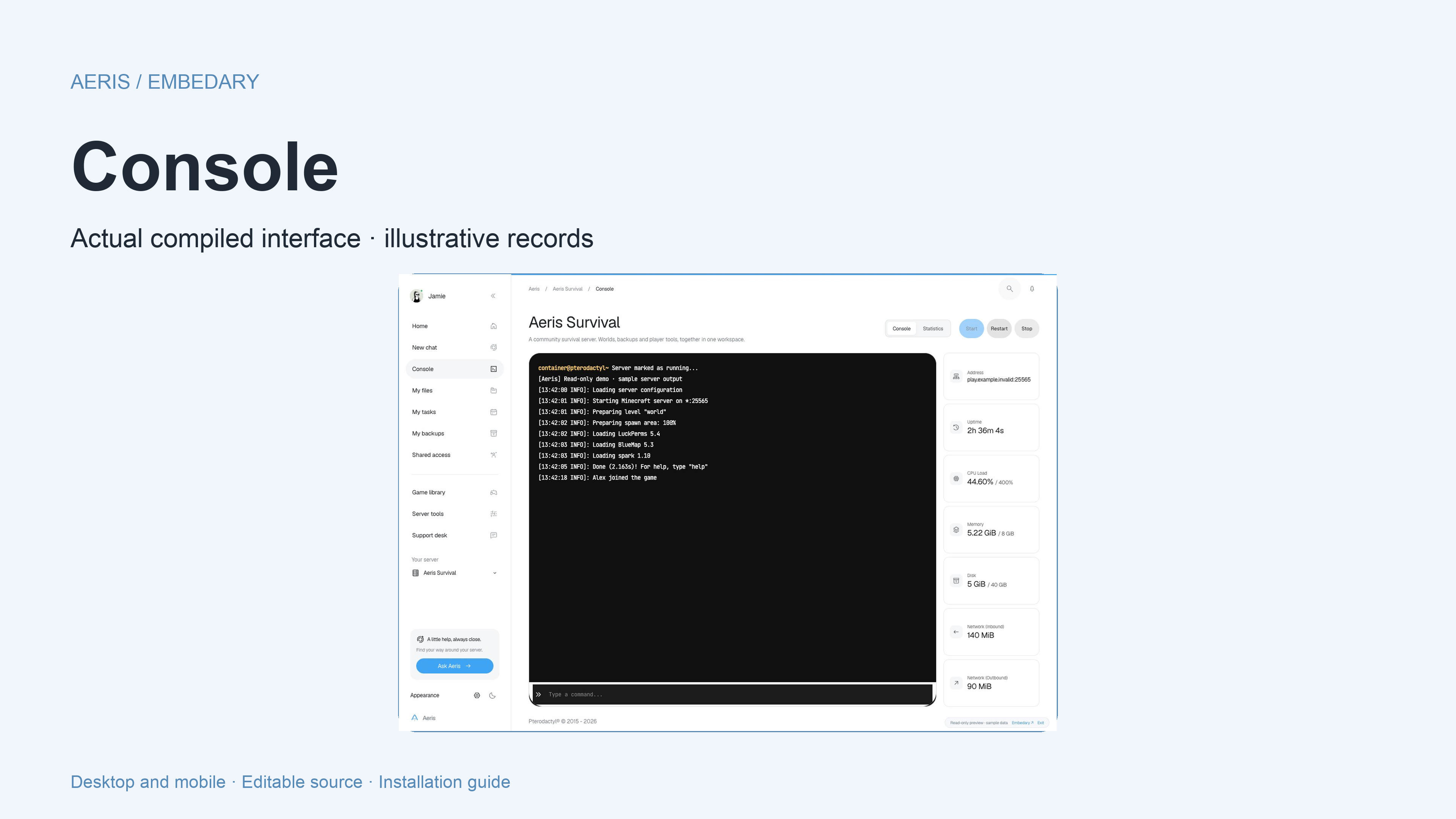Open notifications bell icon
This screenshot has height=819, width=1456.
click(1032, 289)
